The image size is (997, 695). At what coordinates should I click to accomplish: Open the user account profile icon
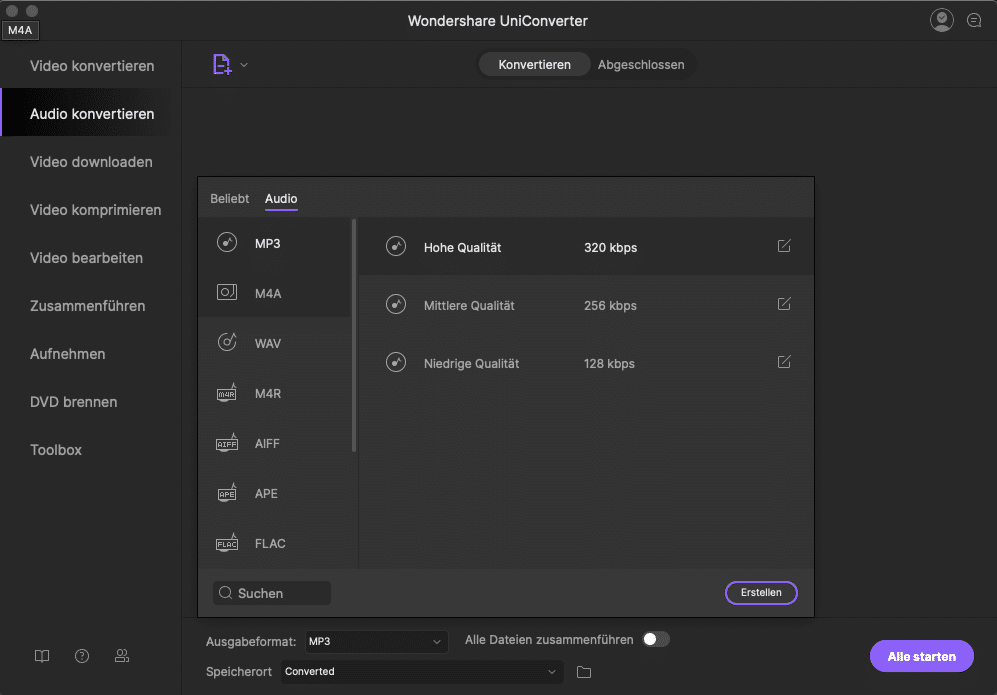941,20
